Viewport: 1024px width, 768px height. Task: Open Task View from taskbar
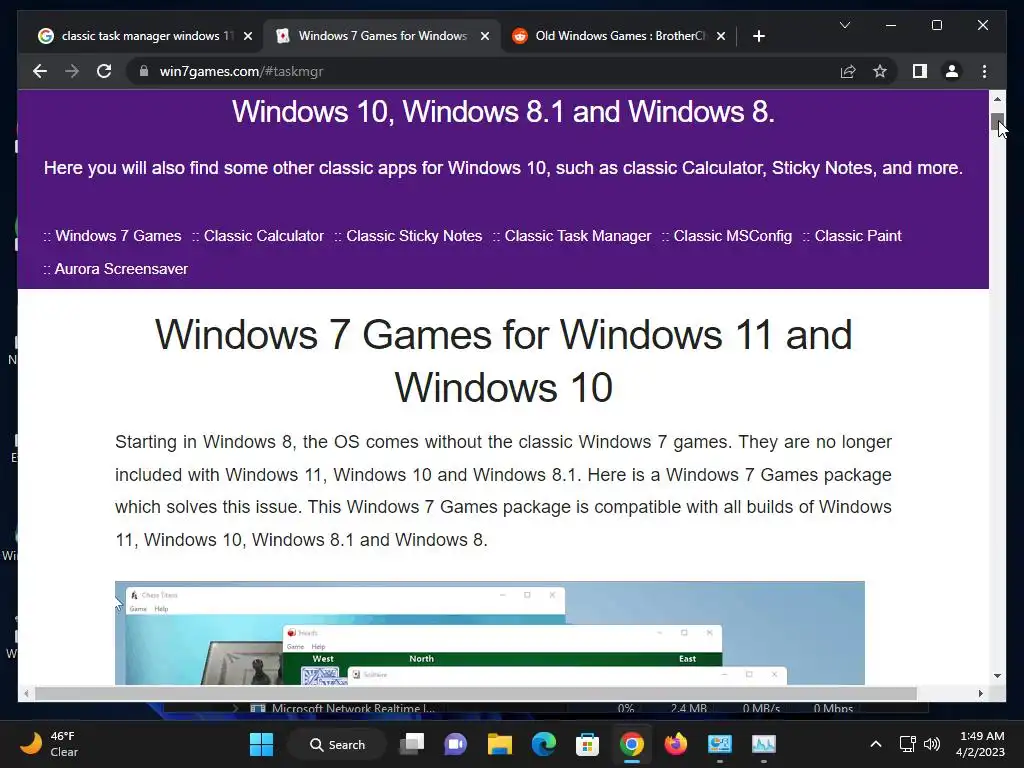click(412, 744)
